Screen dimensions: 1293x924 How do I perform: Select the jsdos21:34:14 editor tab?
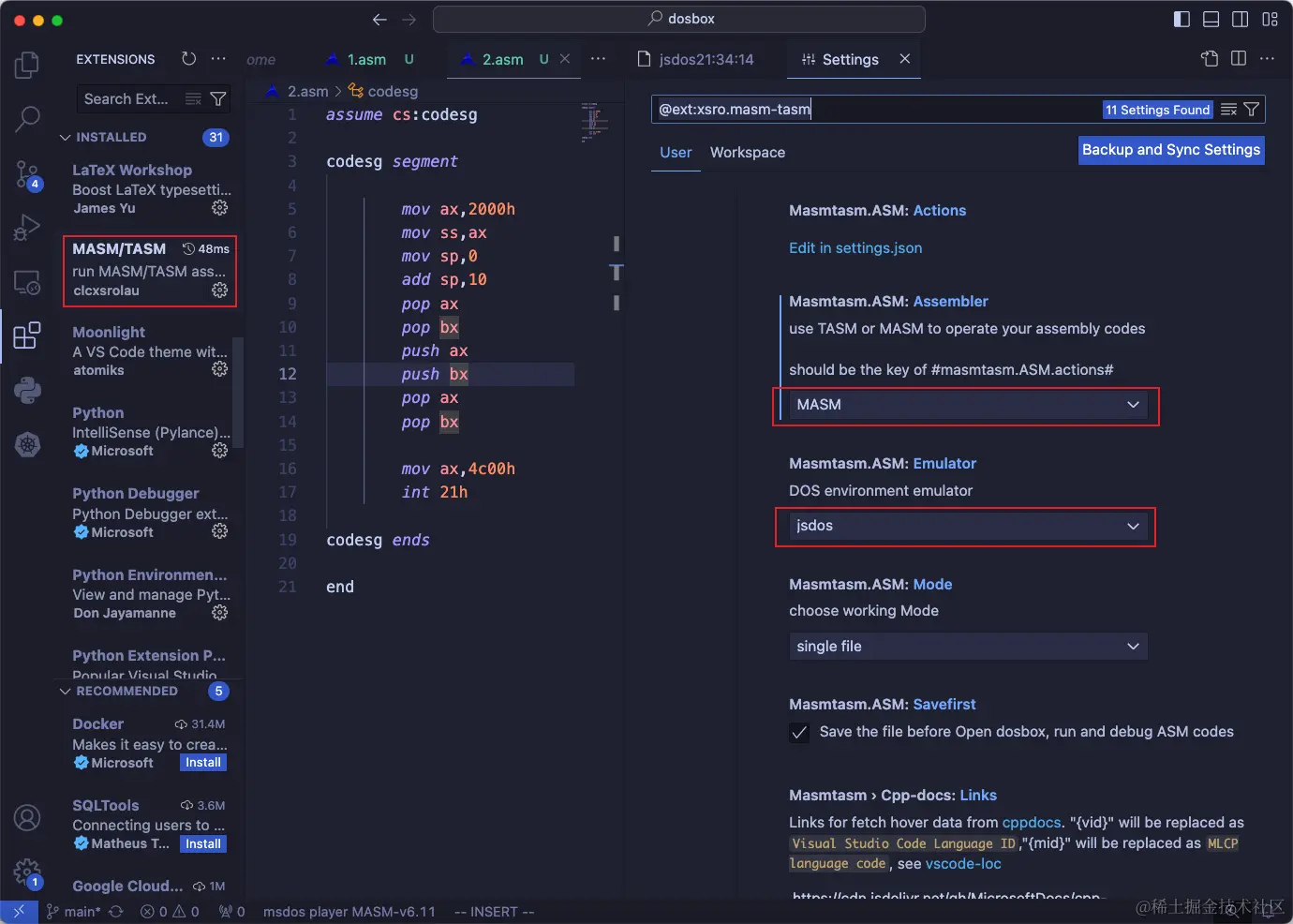click(707, 58)
